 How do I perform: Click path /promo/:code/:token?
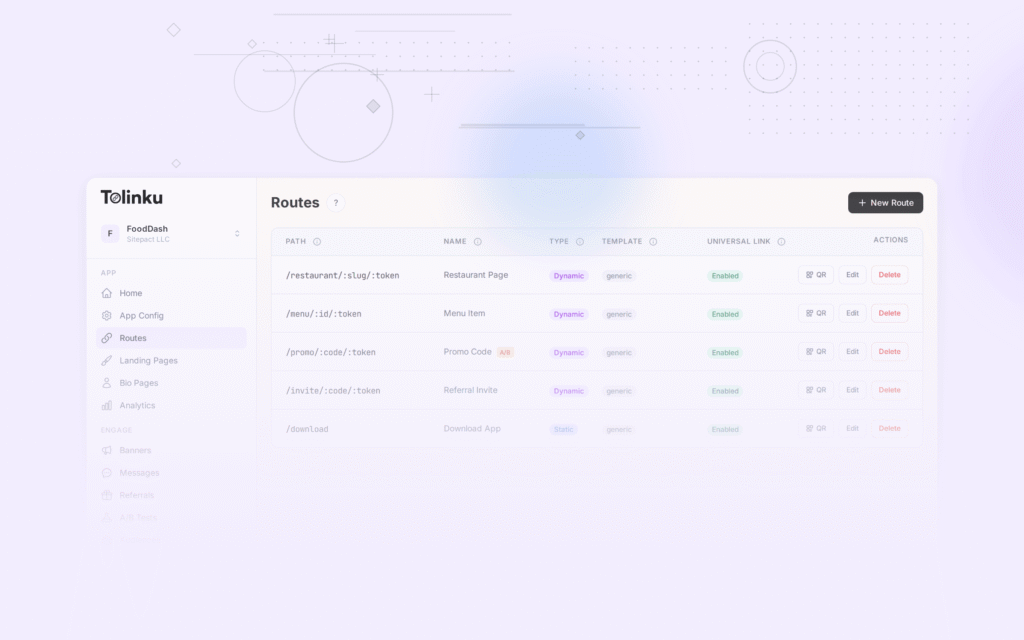tap(330, 353)
